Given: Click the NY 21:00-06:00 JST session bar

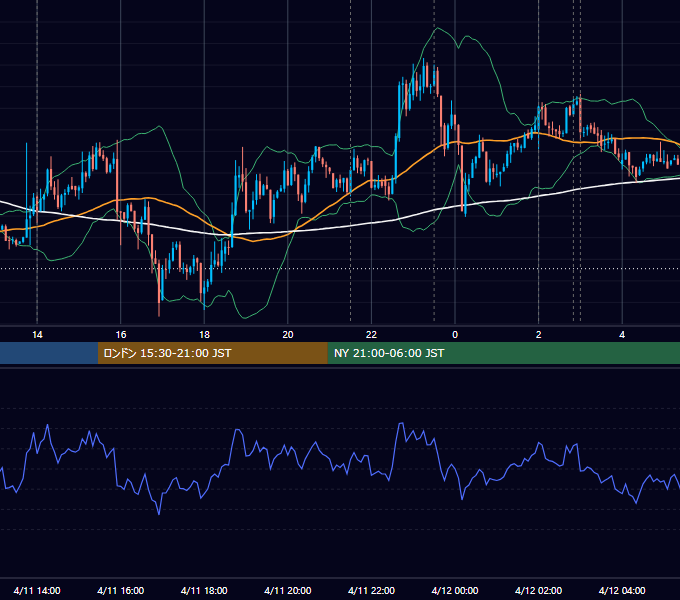Looking at the screenshot, I should (x=503, y=353).
